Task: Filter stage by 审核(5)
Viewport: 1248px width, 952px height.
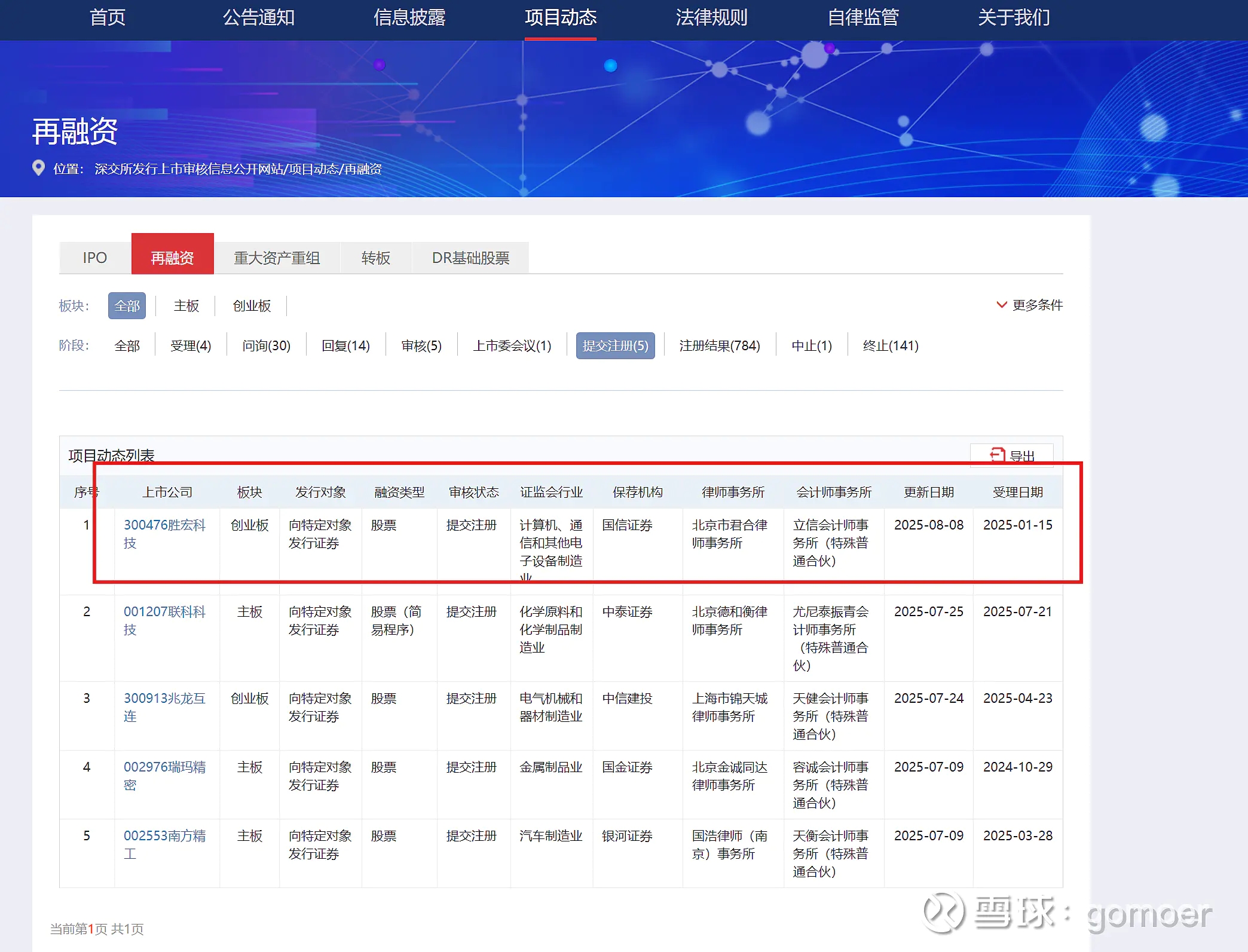Action: pos(421,345)
